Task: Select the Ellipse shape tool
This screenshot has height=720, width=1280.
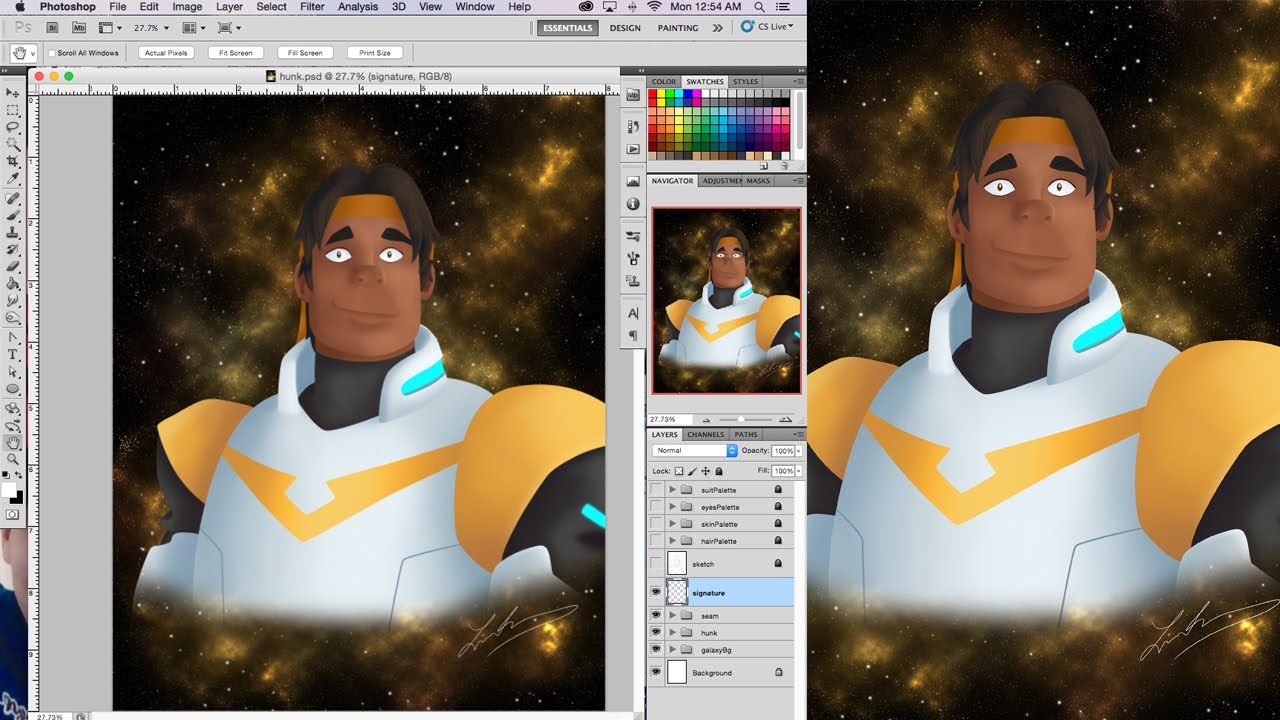Action: click(x=13, y=388)
